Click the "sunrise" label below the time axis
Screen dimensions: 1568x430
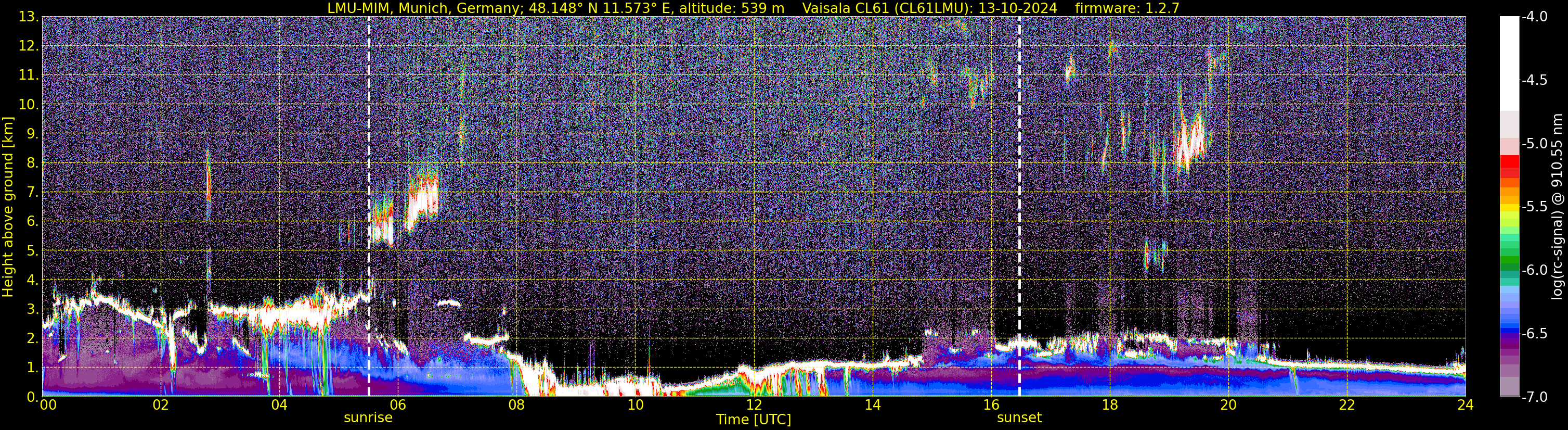(368, 418)
